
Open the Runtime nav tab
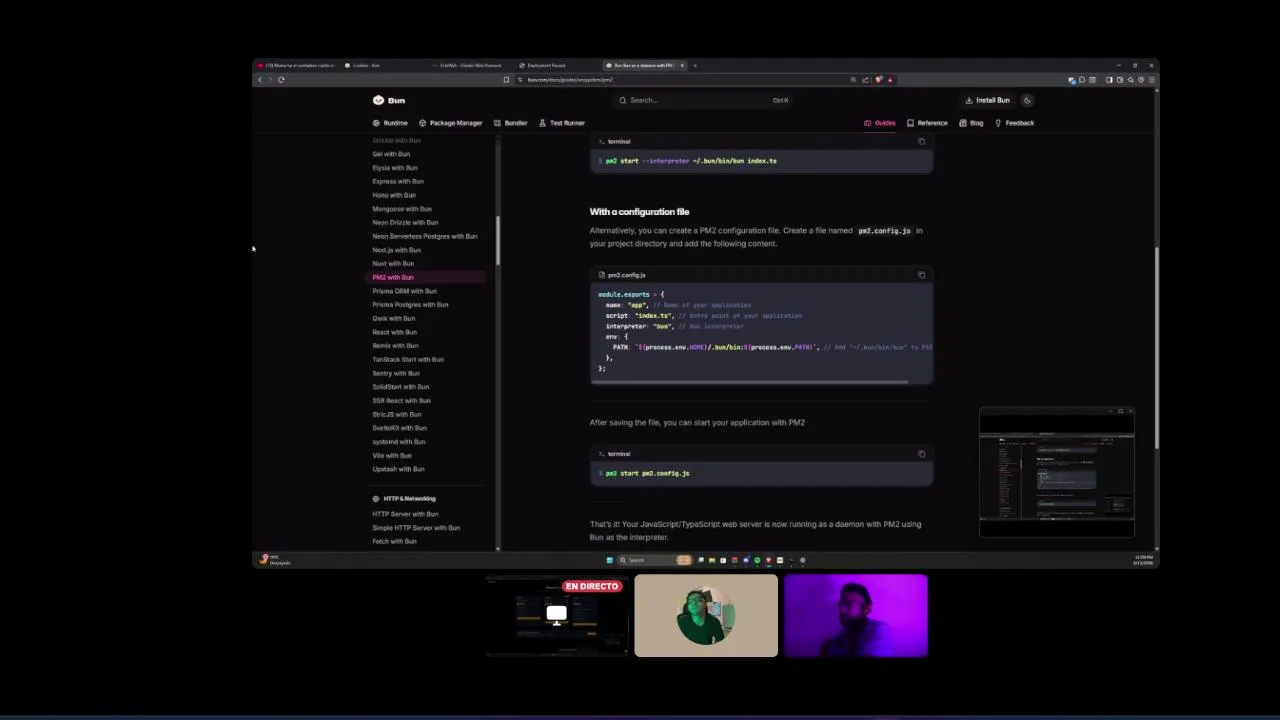391,123
